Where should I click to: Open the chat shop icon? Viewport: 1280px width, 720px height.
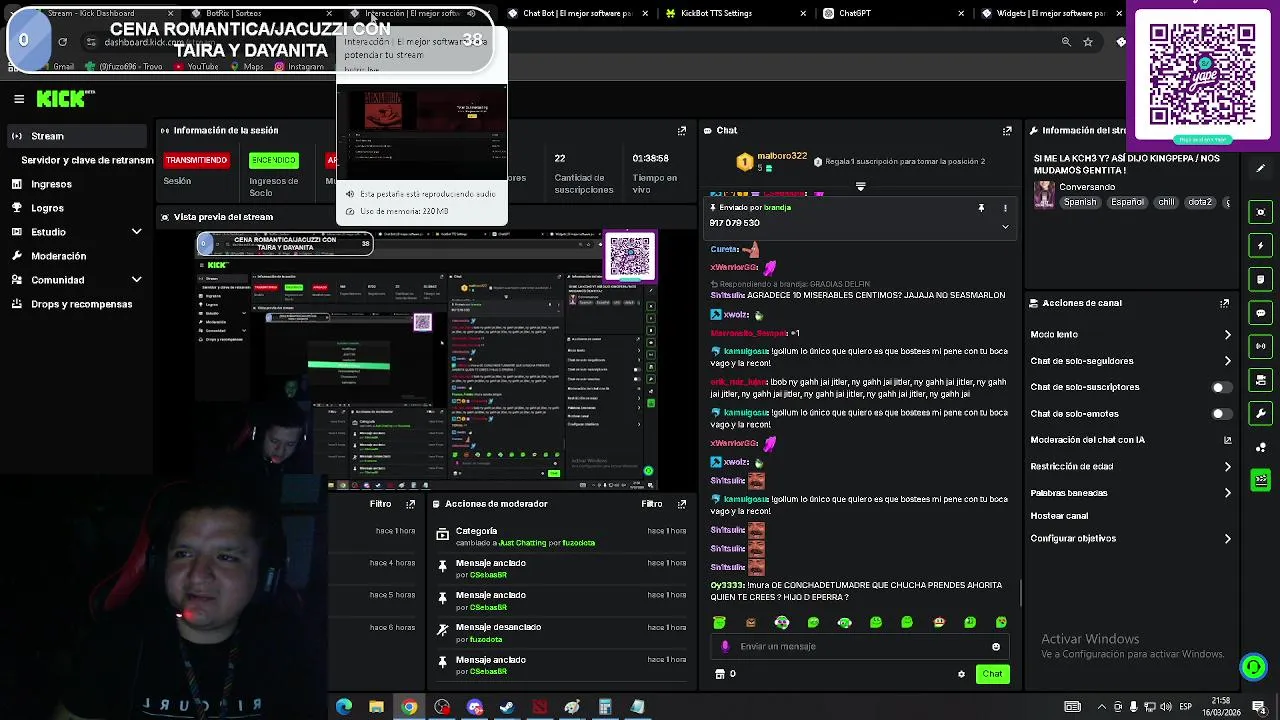pos(719,674)
